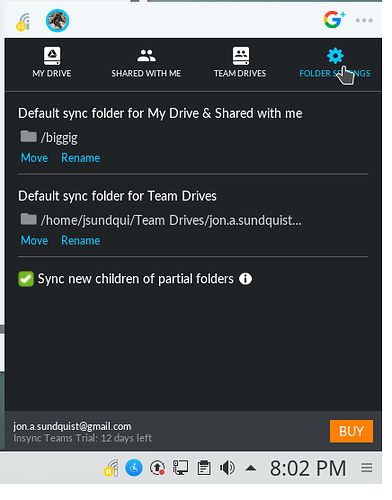The width and height of the screenshot is (392, 500).
Task: Show info about syncing partial folder children
Action: pyautogui.click(x=245, y=279)
